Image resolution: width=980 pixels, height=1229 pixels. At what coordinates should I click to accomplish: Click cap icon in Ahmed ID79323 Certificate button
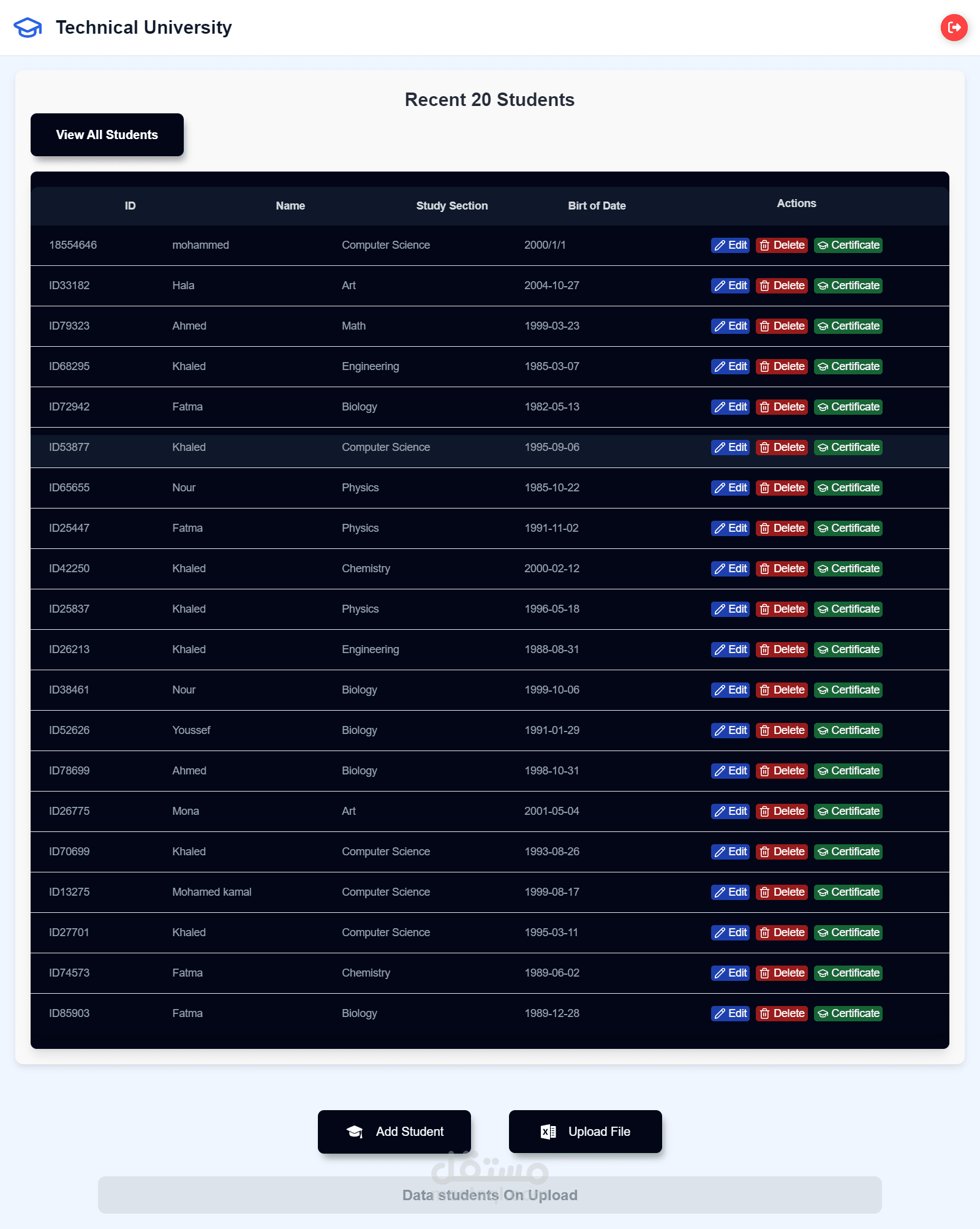(823, 327)
